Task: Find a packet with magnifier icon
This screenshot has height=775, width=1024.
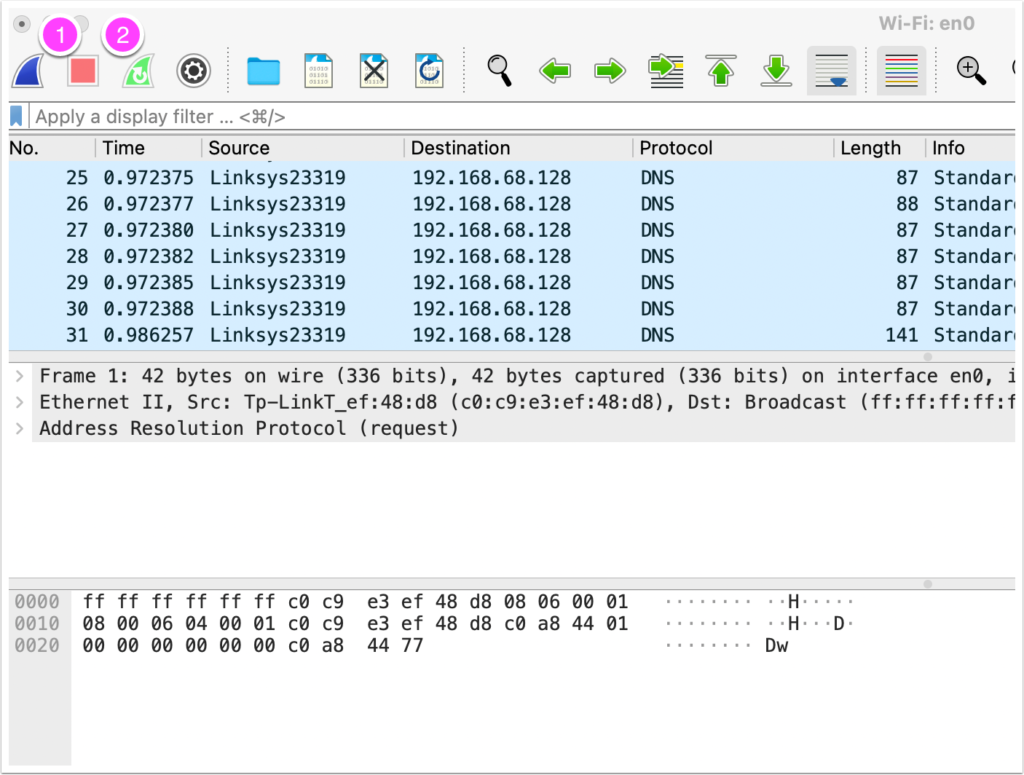Action: pyautogui.click(x=499, y=70)
